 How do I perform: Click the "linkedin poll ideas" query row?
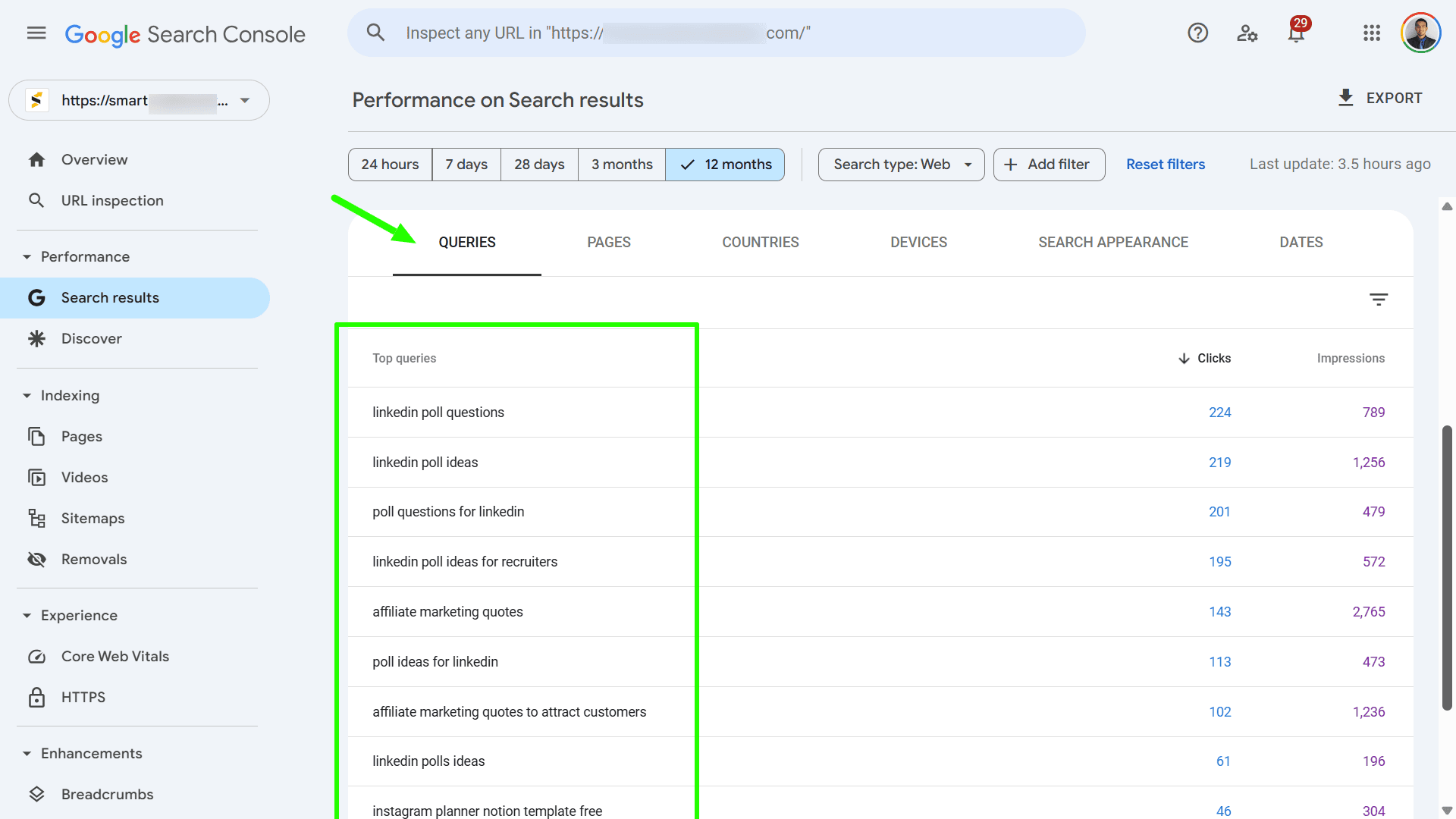pyautogui.click(x=880, y=463)
